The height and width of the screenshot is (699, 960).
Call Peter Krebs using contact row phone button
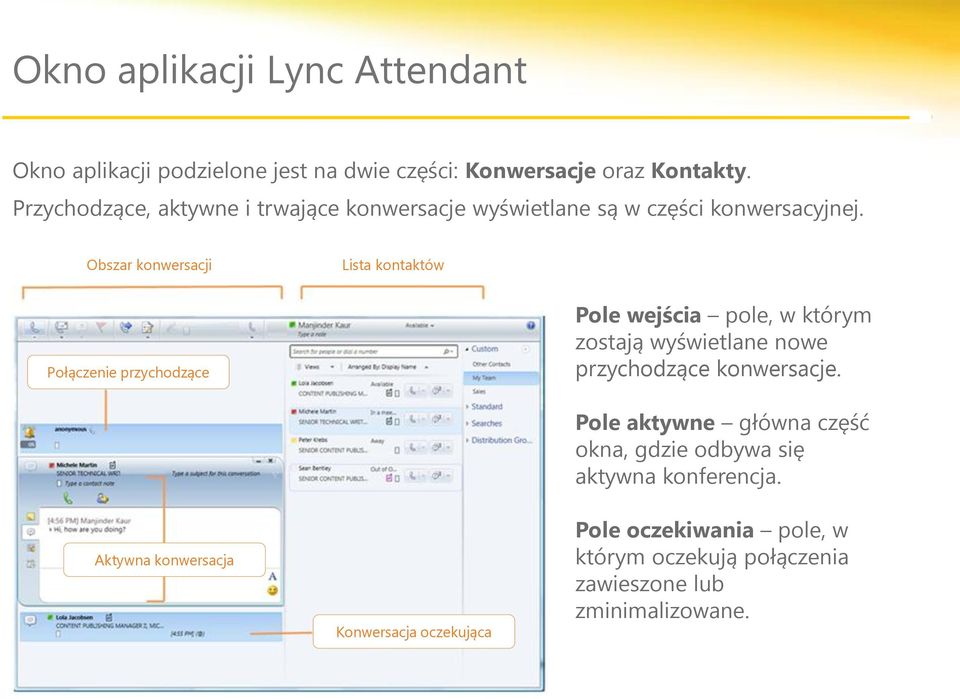413,448
